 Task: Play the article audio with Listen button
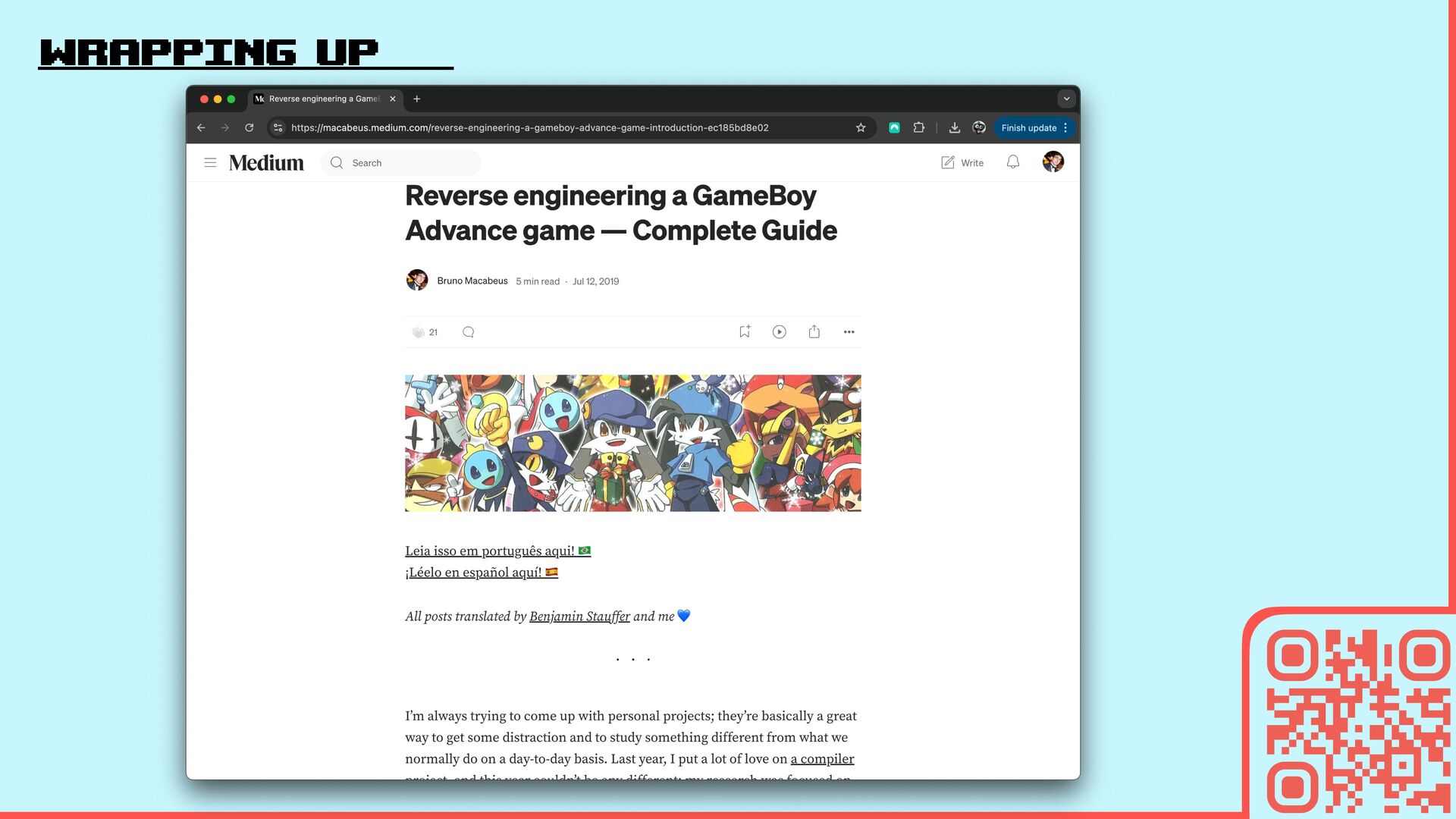779,332
